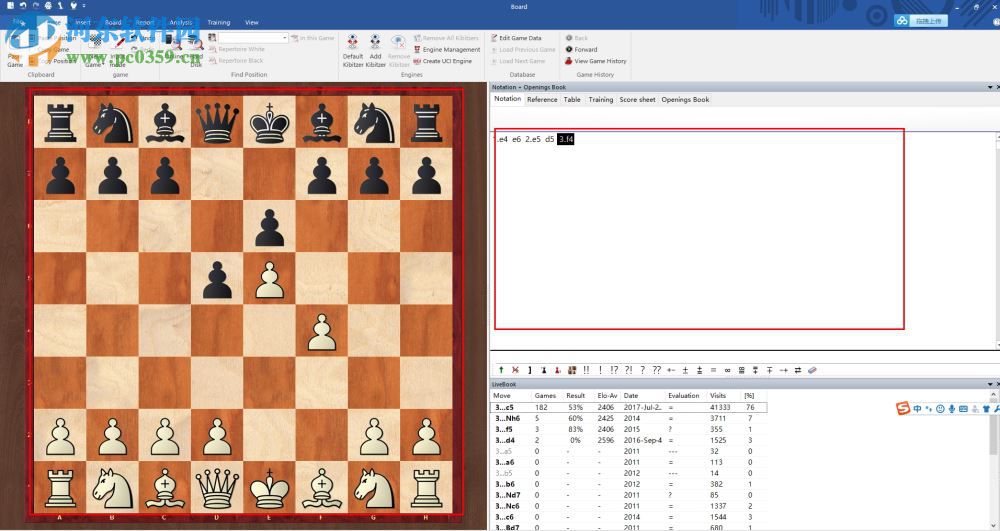Switch to the Training notation tab

coord(600,99)
